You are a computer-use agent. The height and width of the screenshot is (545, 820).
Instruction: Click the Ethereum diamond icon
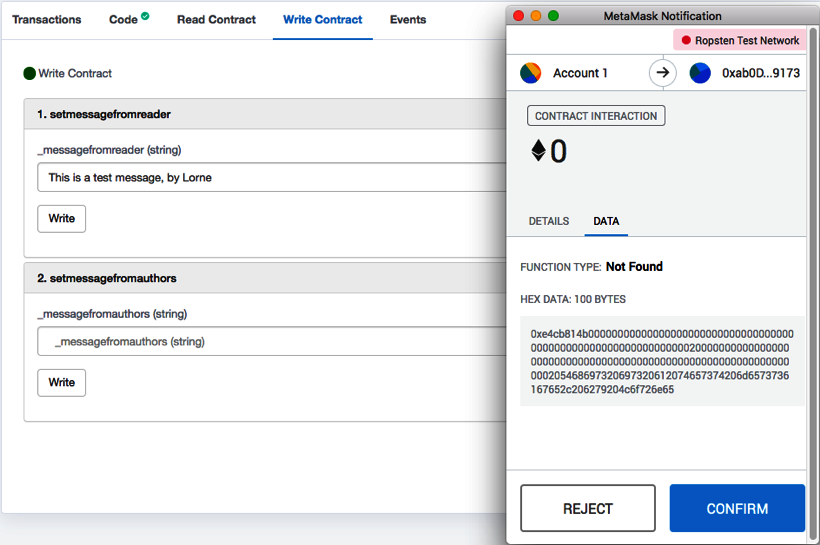[x=538, y=151]
